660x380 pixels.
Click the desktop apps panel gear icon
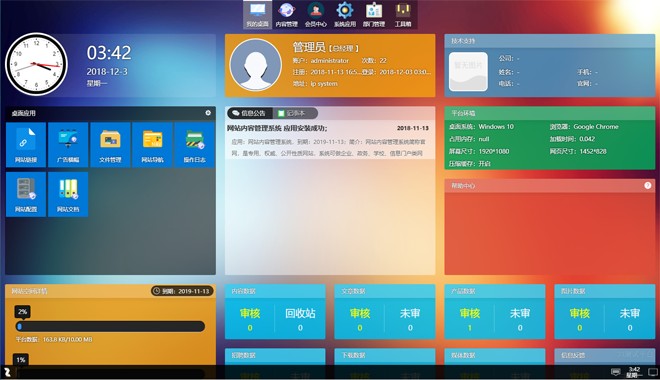point(208,113)
